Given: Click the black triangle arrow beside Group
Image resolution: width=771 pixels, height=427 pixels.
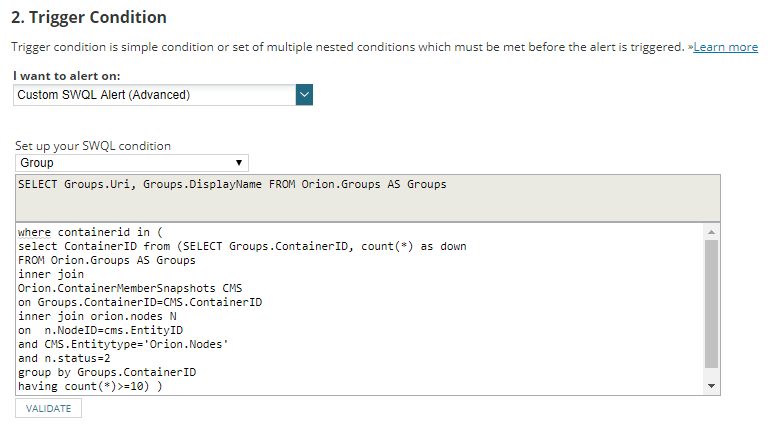Looking at the screenshot, I should coord(239,163).
